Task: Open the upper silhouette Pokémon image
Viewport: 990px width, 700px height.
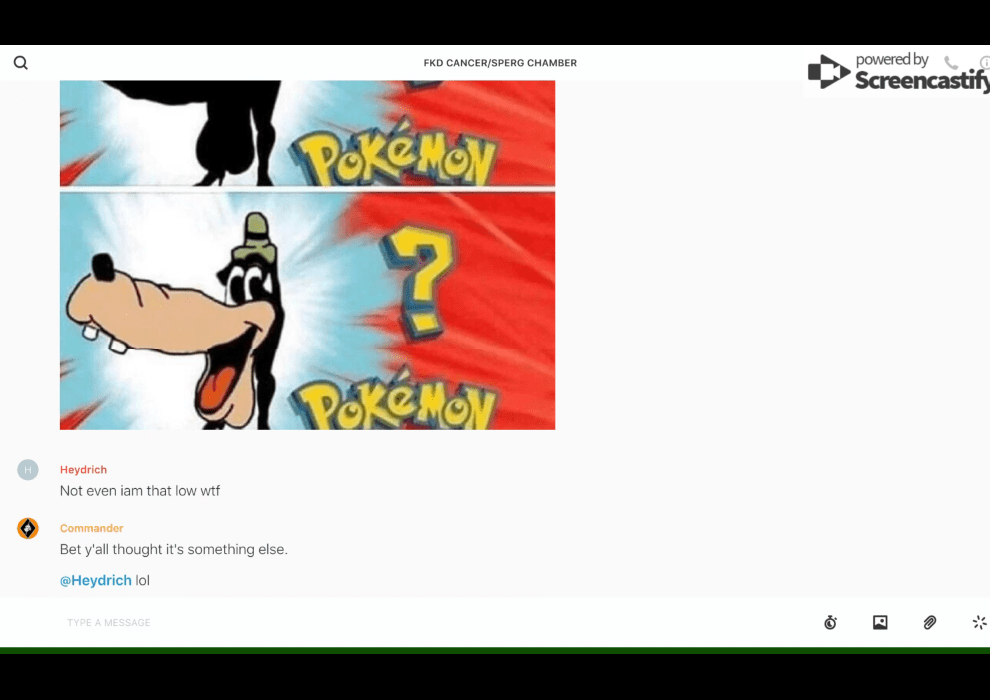Action: click(x=307, y=133)
